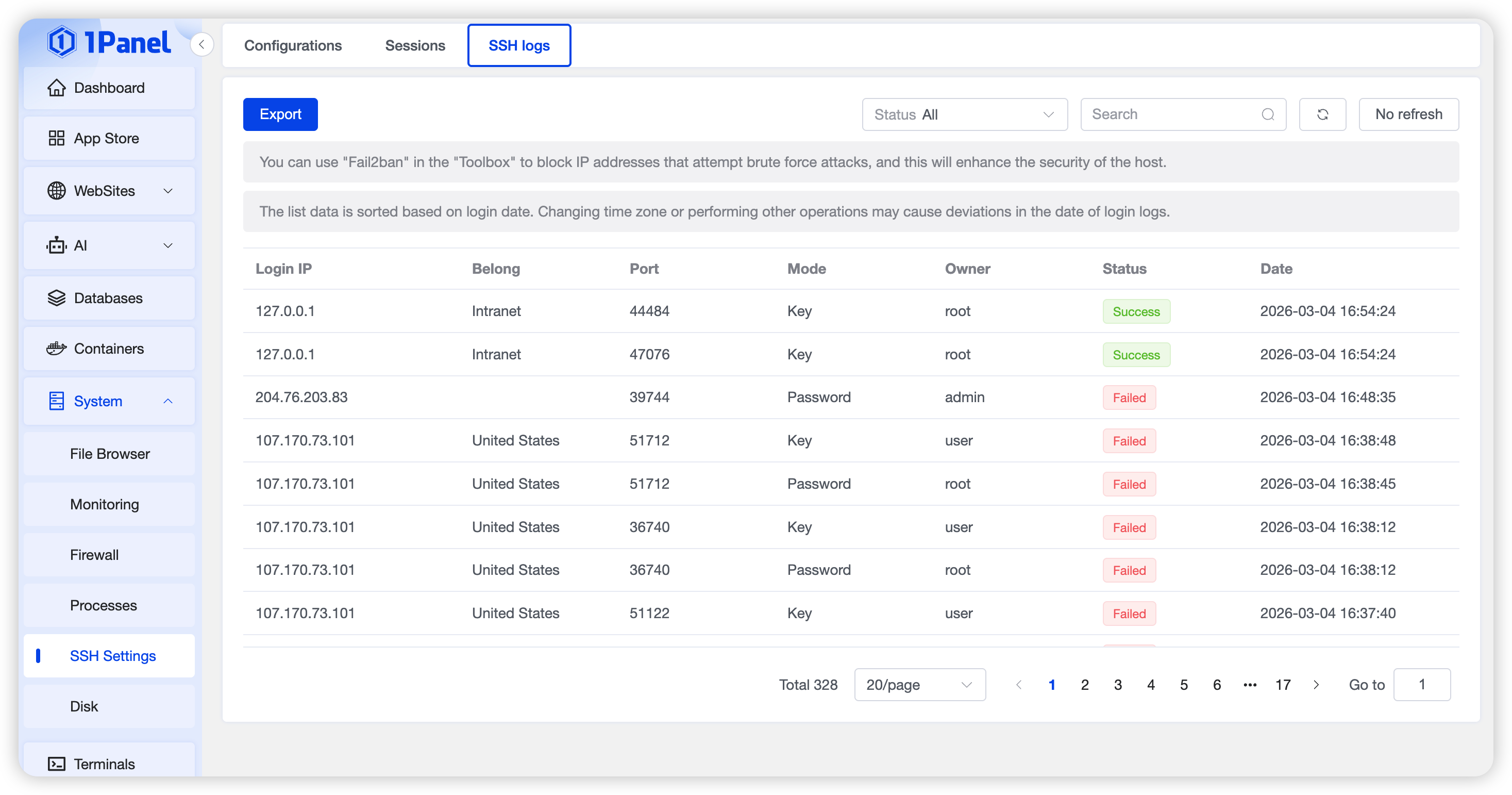The image size is (1512, 795).
Task: Click the refresh logs icon button
Action: (x=1322, y=114)
